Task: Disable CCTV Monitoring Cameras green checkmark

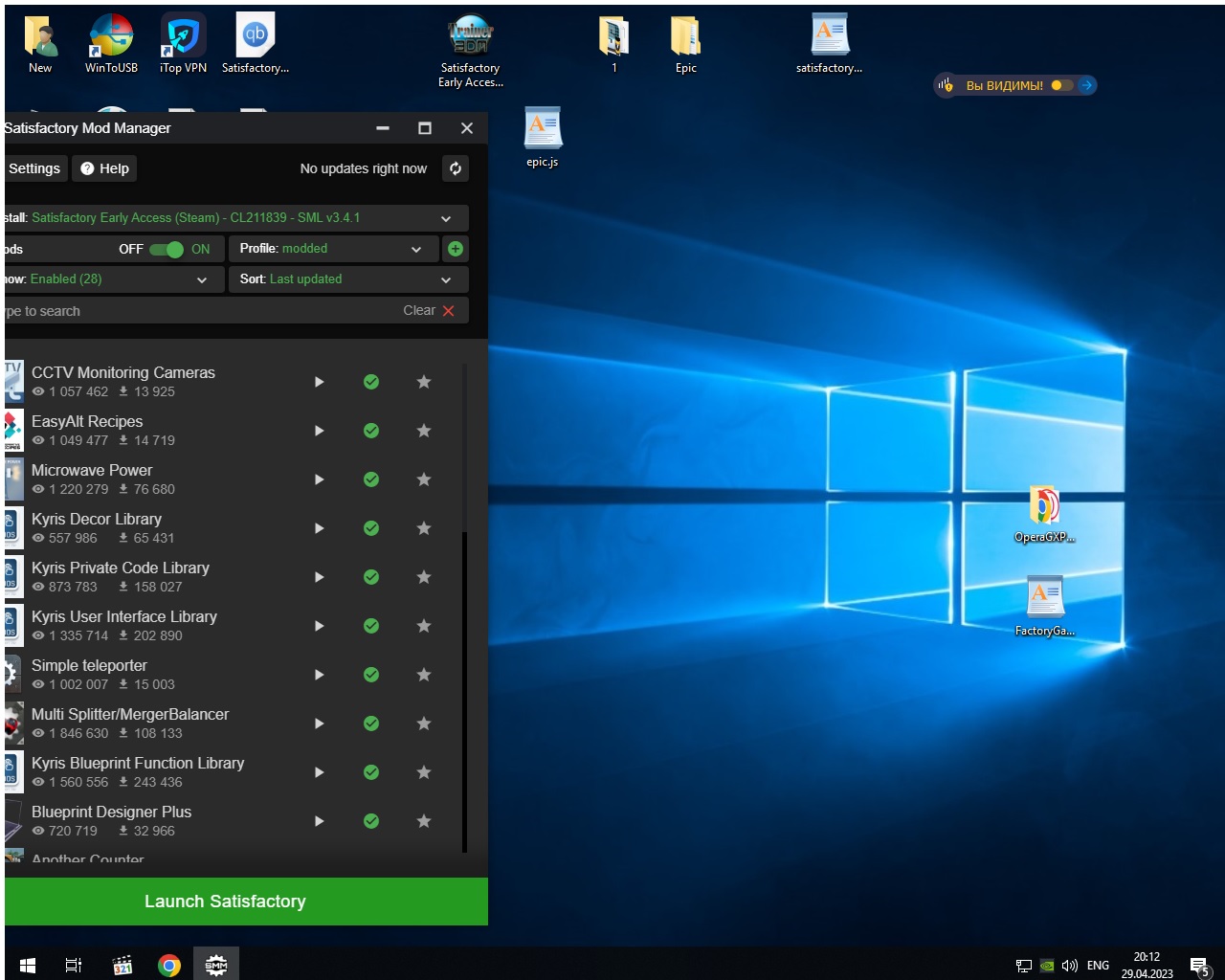Action: point(371,382)
